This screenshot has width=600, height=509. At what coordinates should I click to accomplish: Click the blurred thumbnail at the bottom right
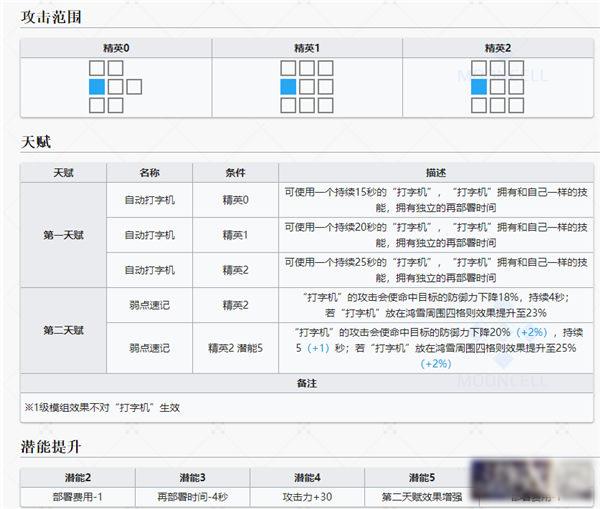point(533,480)
